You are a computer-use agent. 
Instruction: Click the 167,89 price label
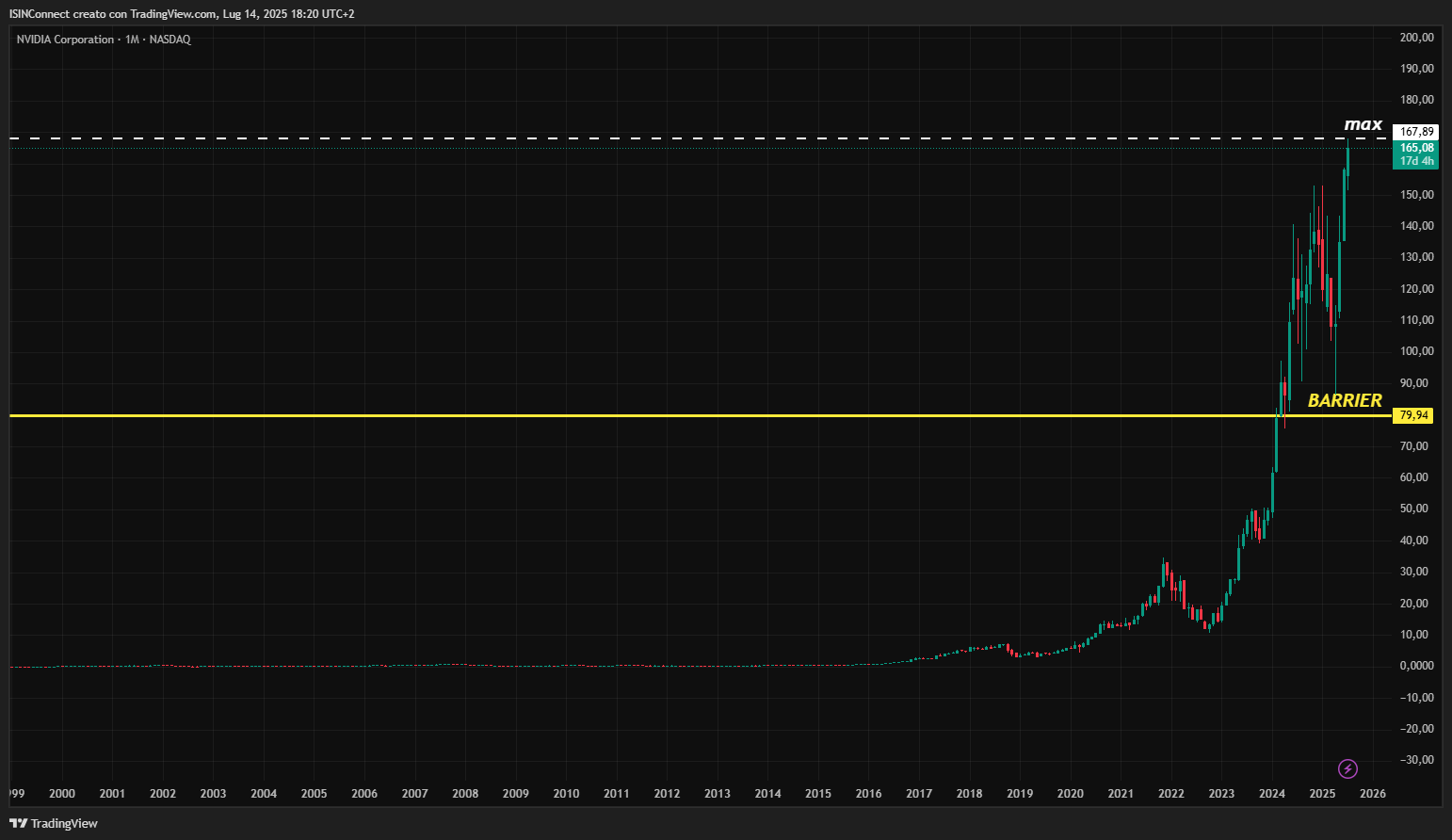1416,132
